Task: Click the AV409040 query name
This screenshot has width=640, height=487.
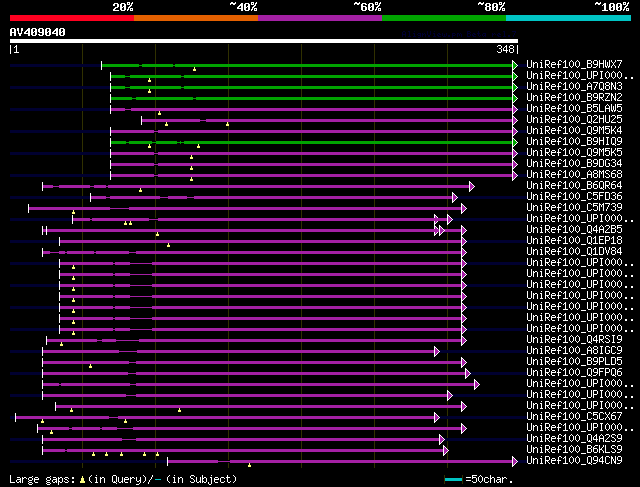Action: [x=38, y=32]
